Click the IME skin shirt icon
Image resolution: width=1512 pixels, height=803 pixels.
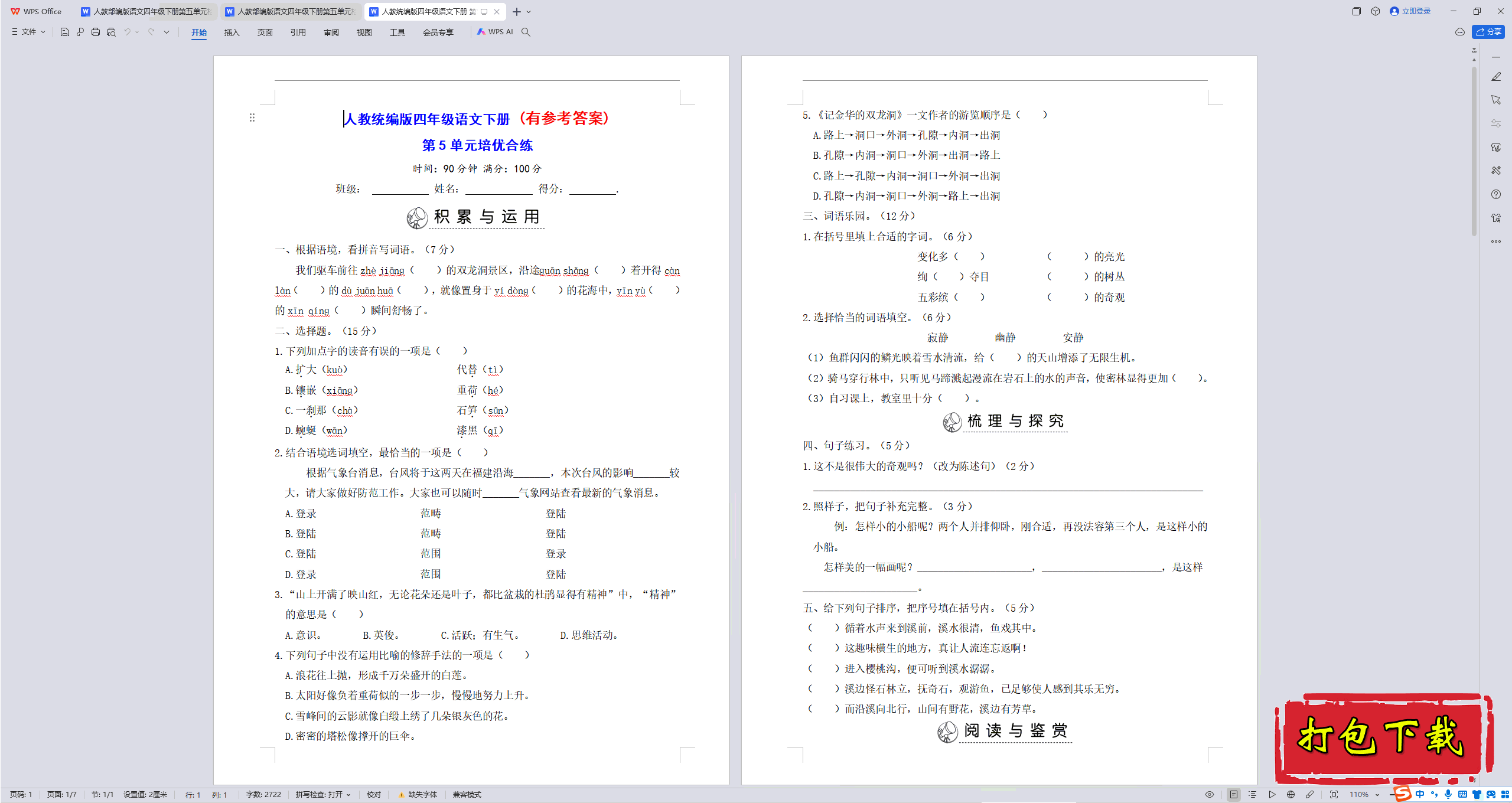pyautogui.click(x=1477, y=794)
